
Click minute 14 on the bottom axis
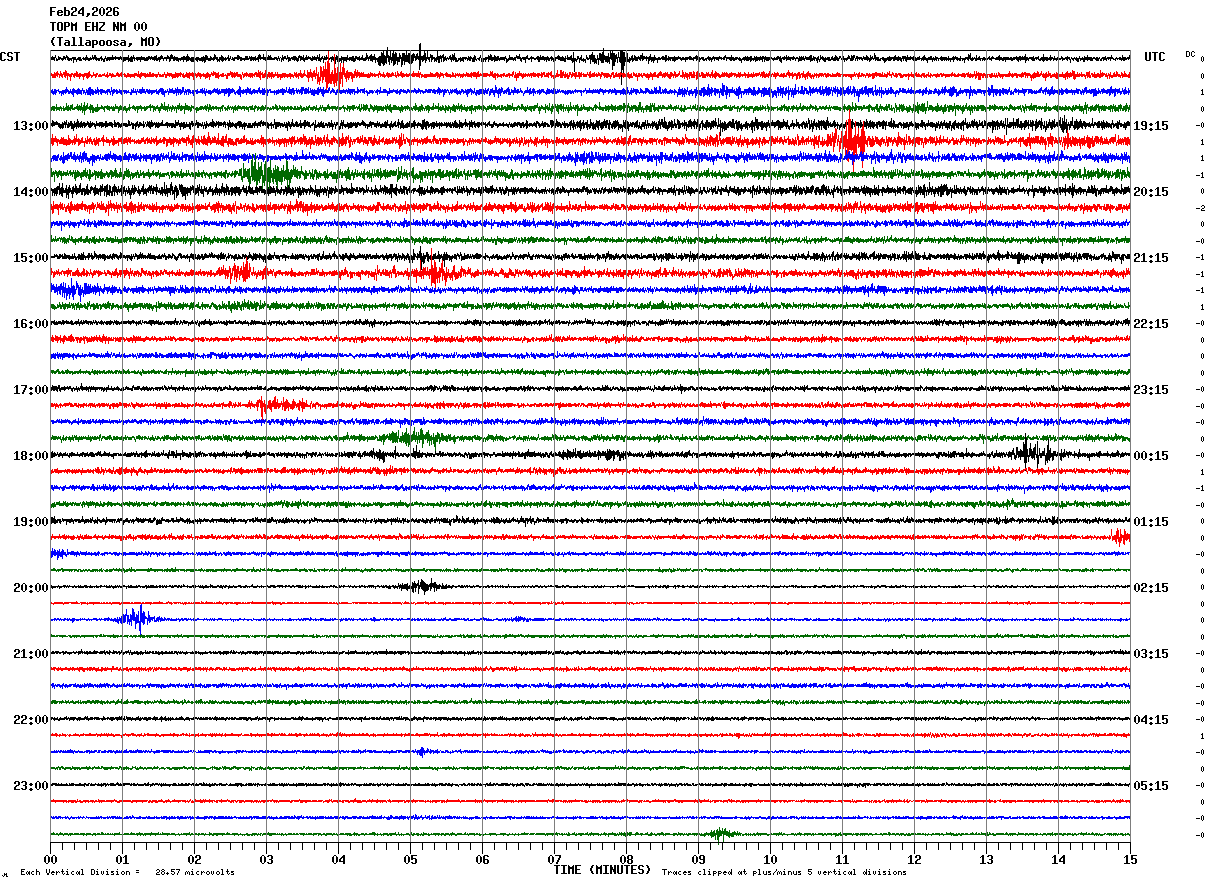click(x=1058, y=859)
